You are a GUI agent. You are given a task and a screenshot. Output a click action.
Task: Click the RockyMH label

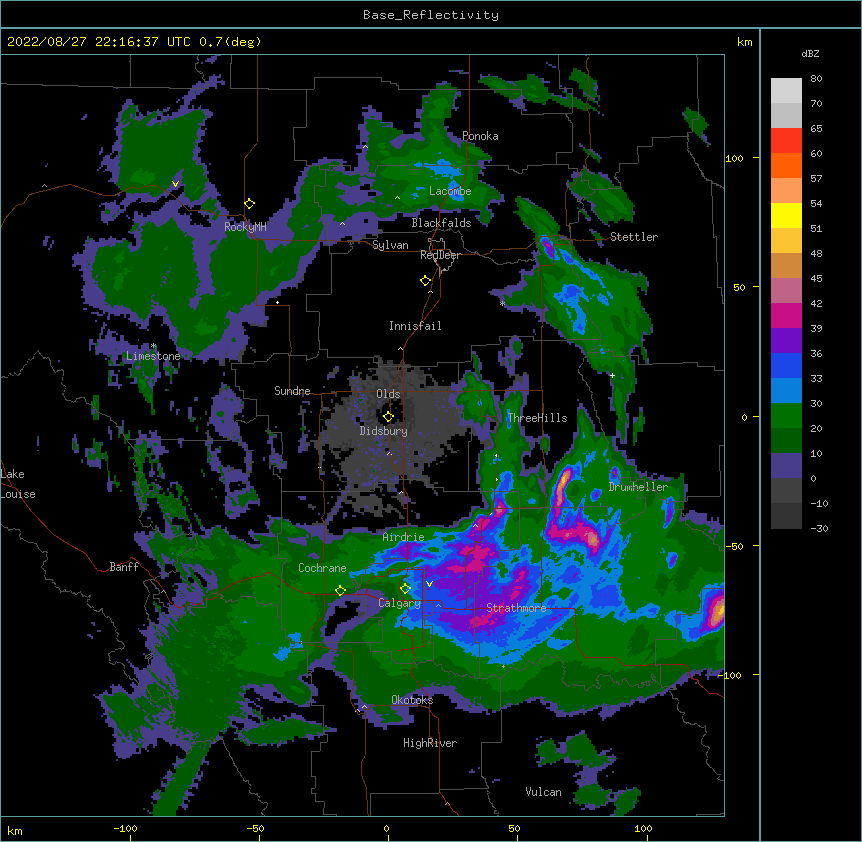coord(245,227)
